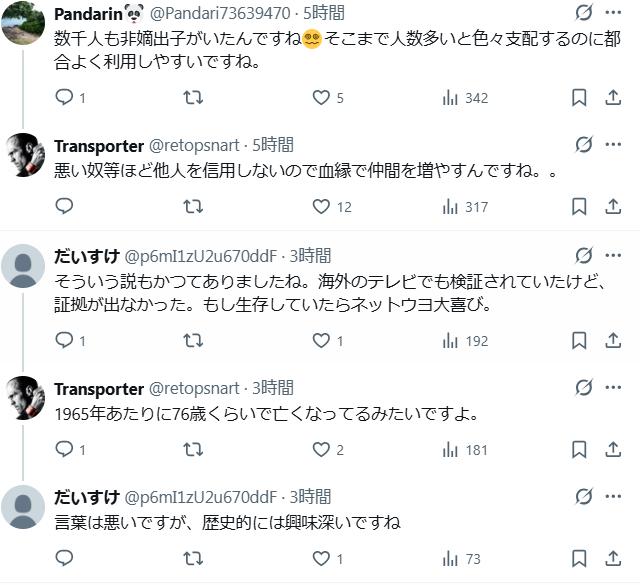Screen dimensions: 640x585
Task: Open Grok icon on Pandarin's tweet
Action: (583, 14)
